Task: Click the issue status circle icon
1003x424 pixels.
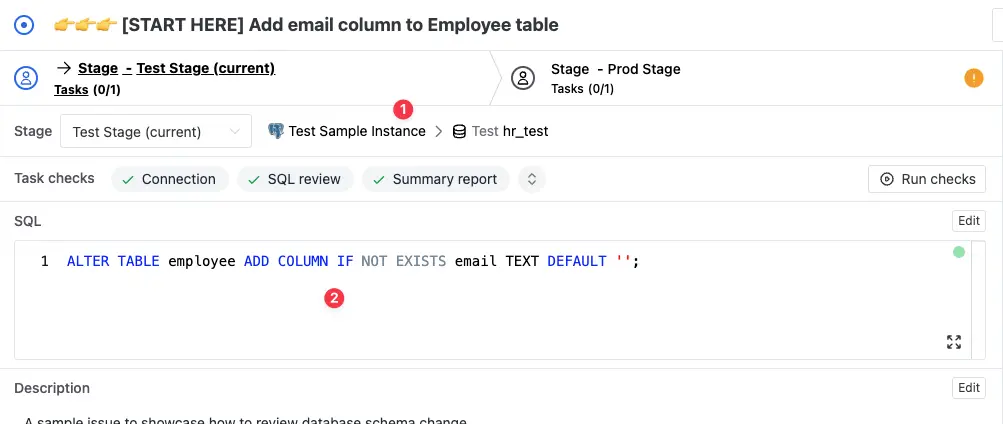Action: click(x=25, y=24)
